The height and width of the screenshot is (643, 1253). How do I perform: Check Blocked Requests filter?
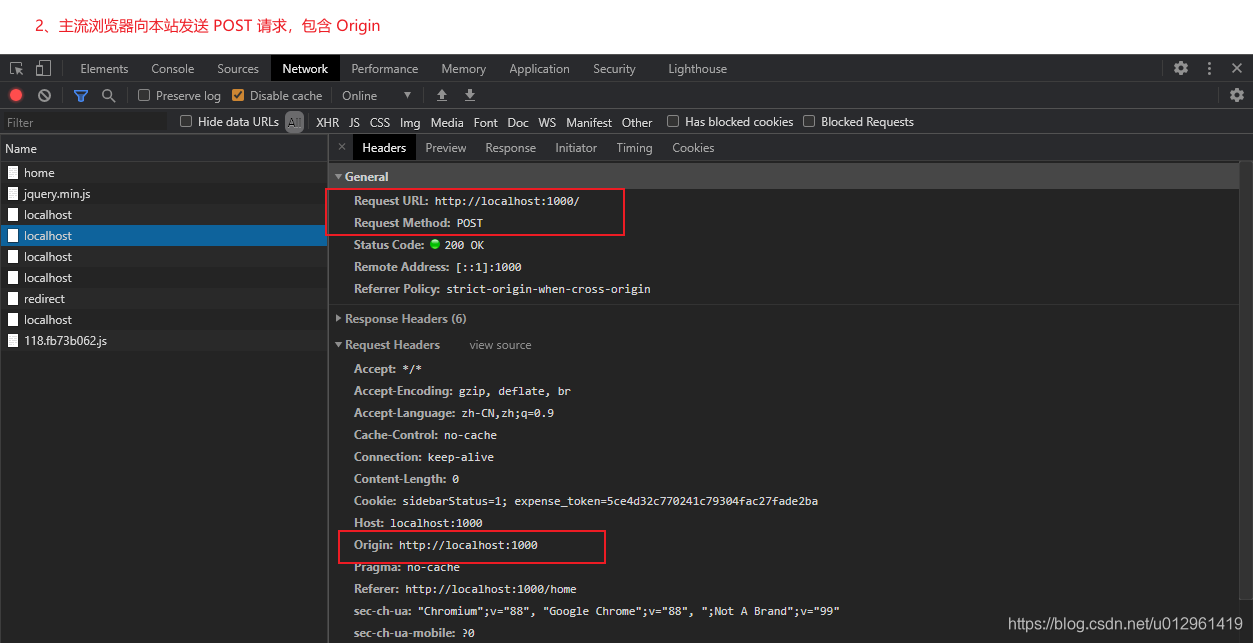[x=809, y=121]
